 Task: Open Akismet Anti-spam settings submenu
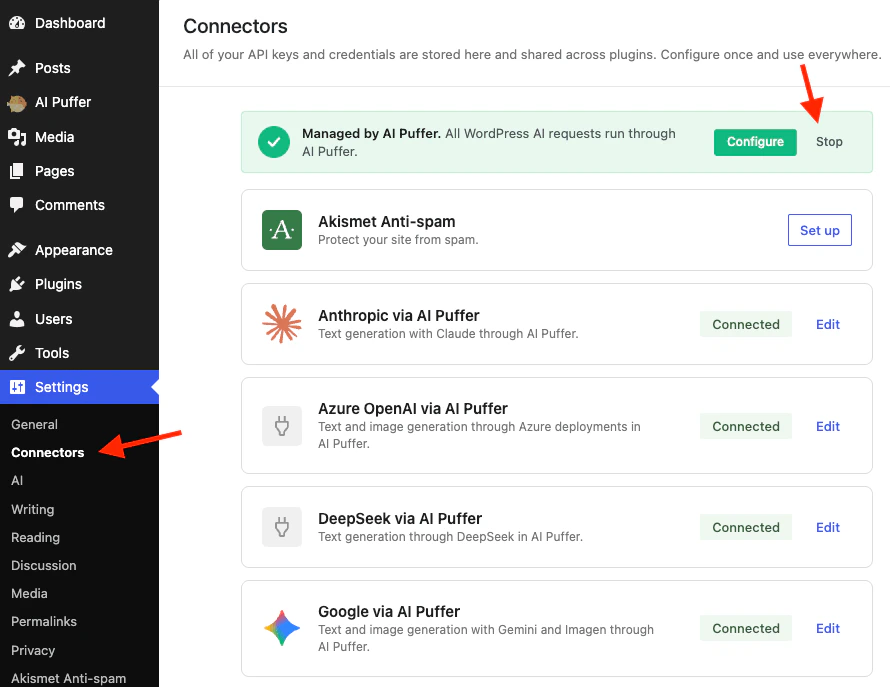[x=69, y=678]
